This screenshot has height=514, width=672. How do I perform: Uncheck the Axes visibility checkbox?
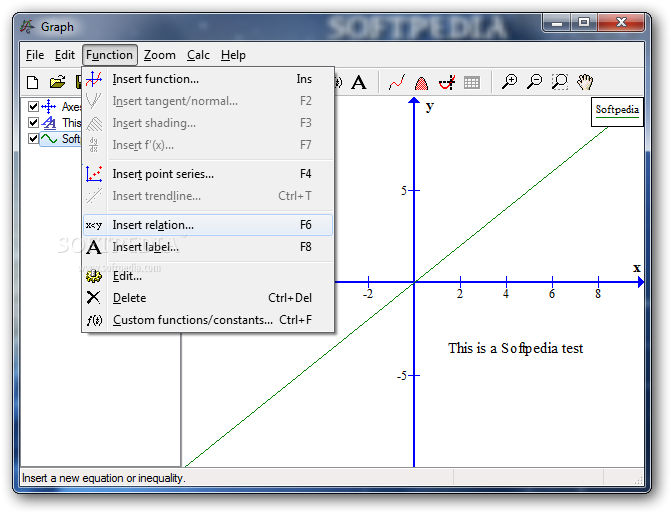point(33,106)
